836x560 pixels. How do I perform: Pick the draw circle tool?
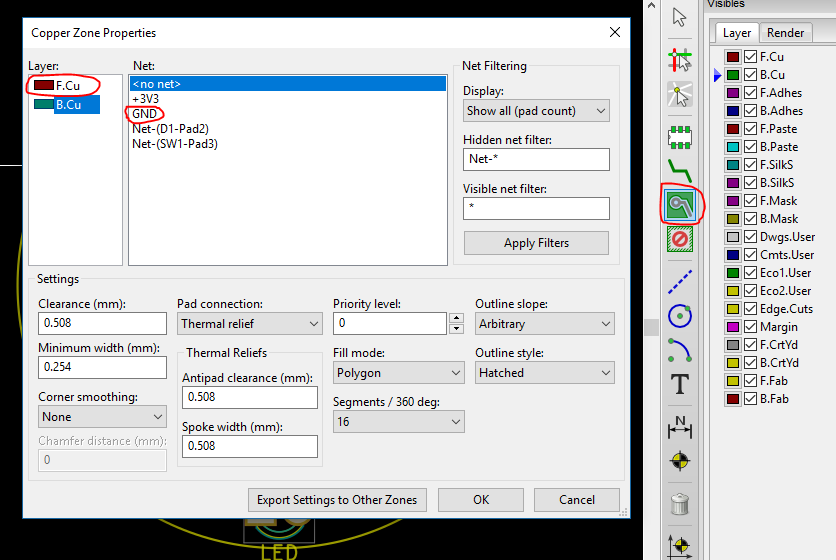(x=679, y=316)
